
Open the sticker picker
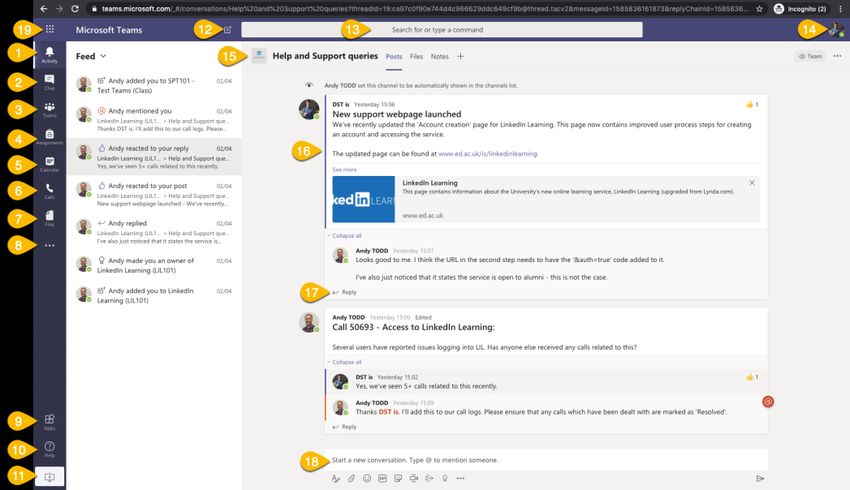click(x=398, y=479)
